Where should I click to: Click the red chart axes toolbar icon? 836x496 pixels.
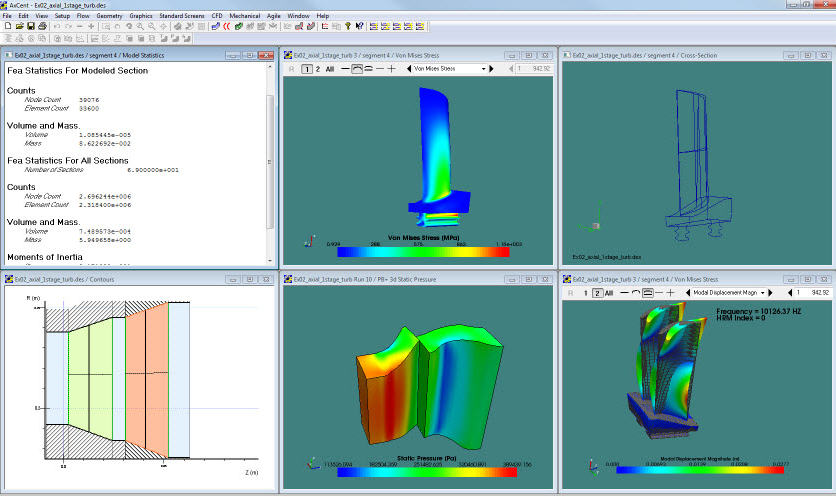(325, 26)
